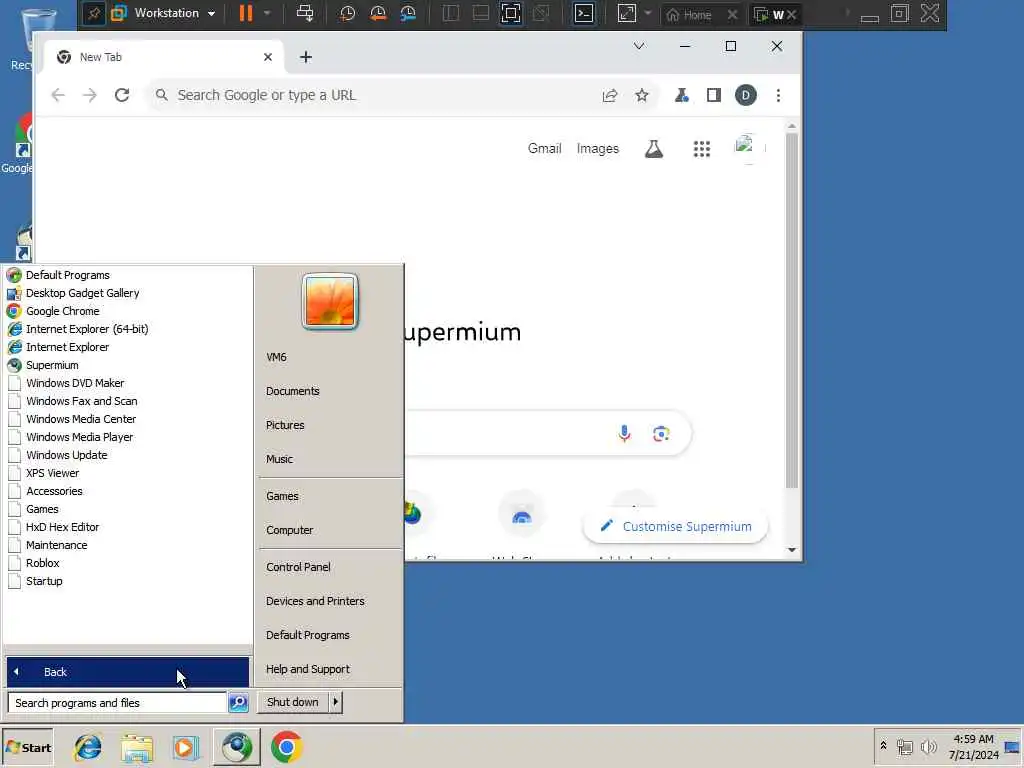The image size is (1024, 768).
Task: Pause the virtual machine from VMware toolbar
Action: pyautogui.click(x=246, y=13)
